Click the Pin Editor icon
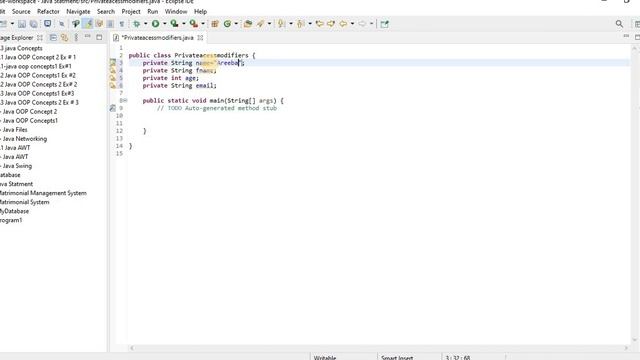 pos(384,24)
